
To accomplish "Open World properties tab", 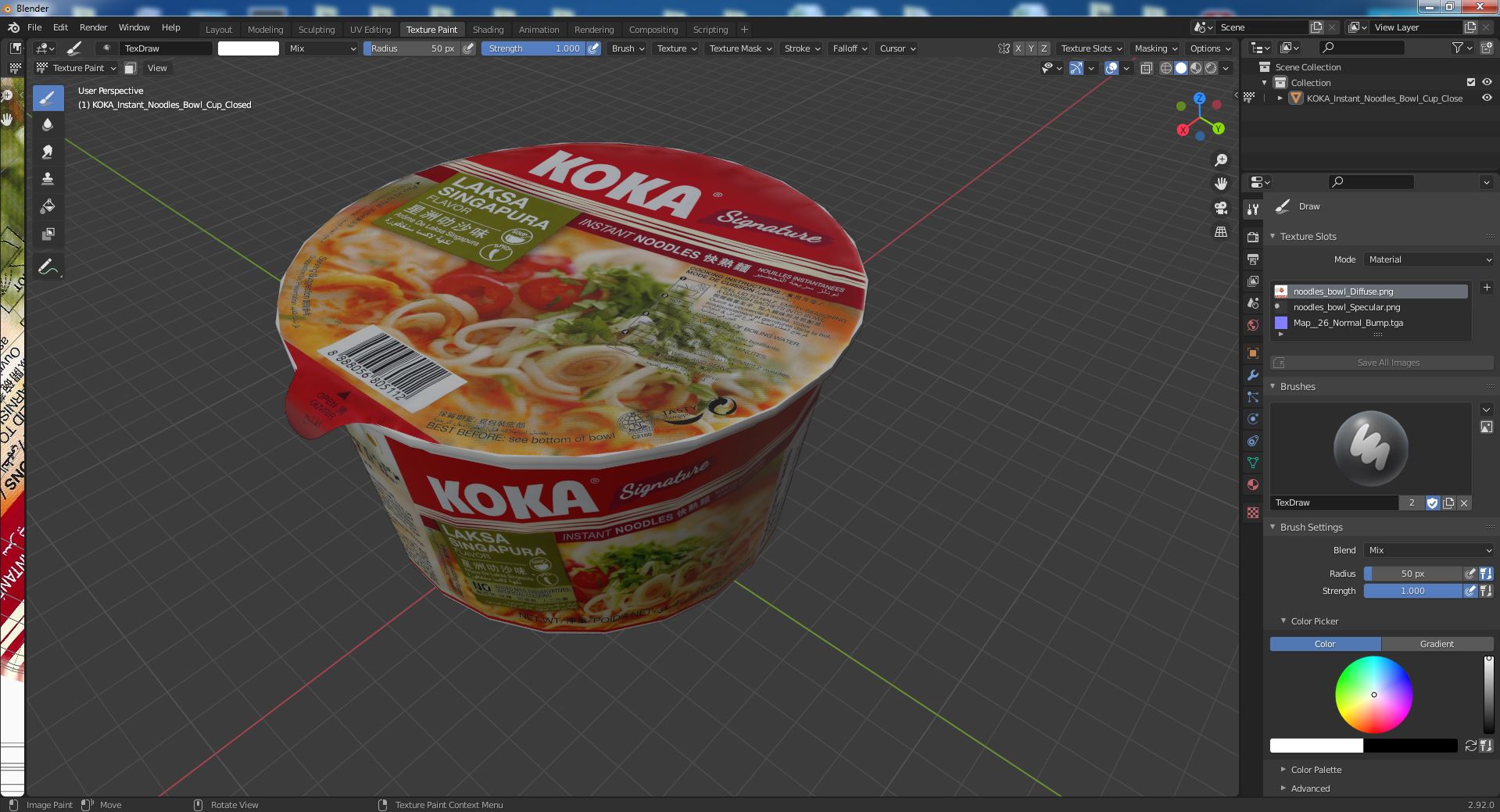I will point(1253,324).
